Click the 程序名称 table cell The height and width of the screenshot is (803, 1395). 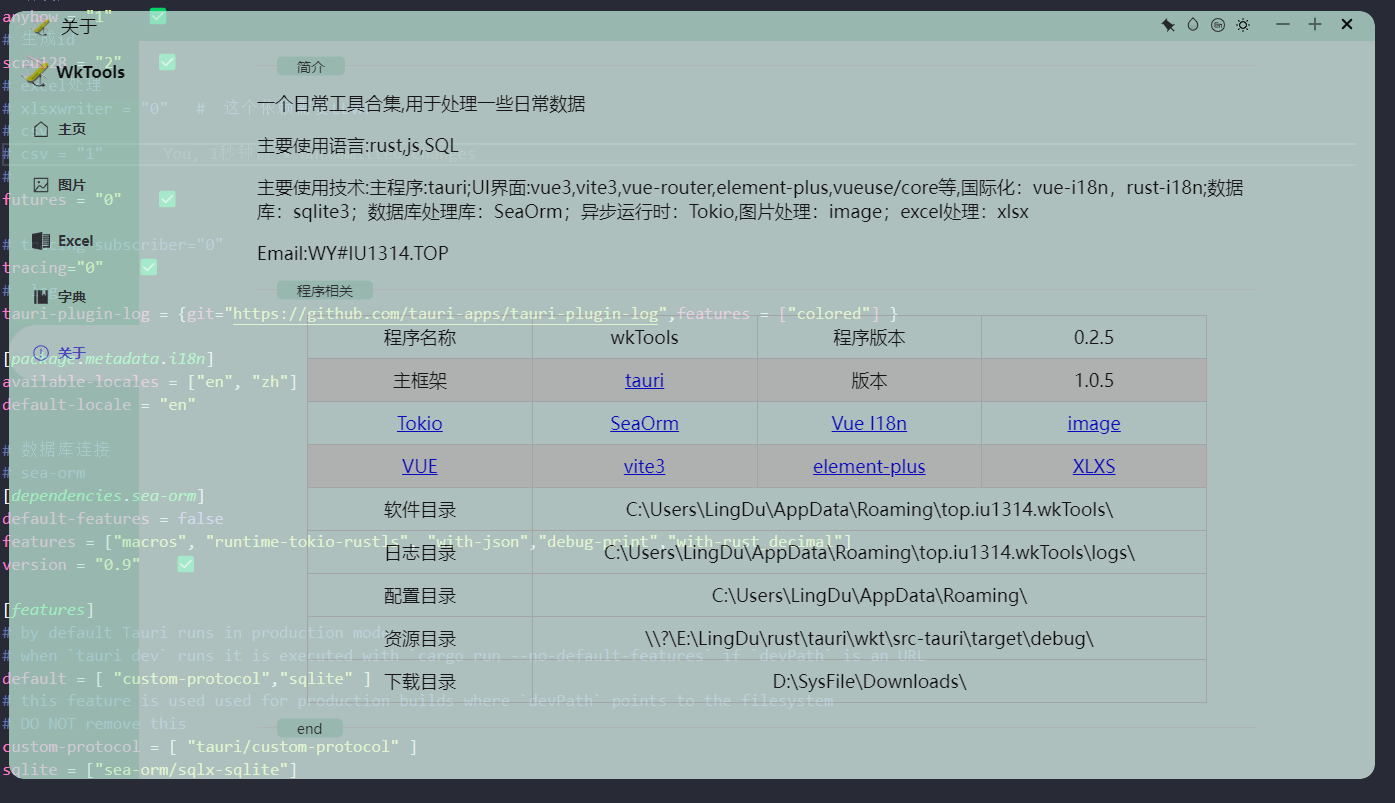[x=420, y=338]
